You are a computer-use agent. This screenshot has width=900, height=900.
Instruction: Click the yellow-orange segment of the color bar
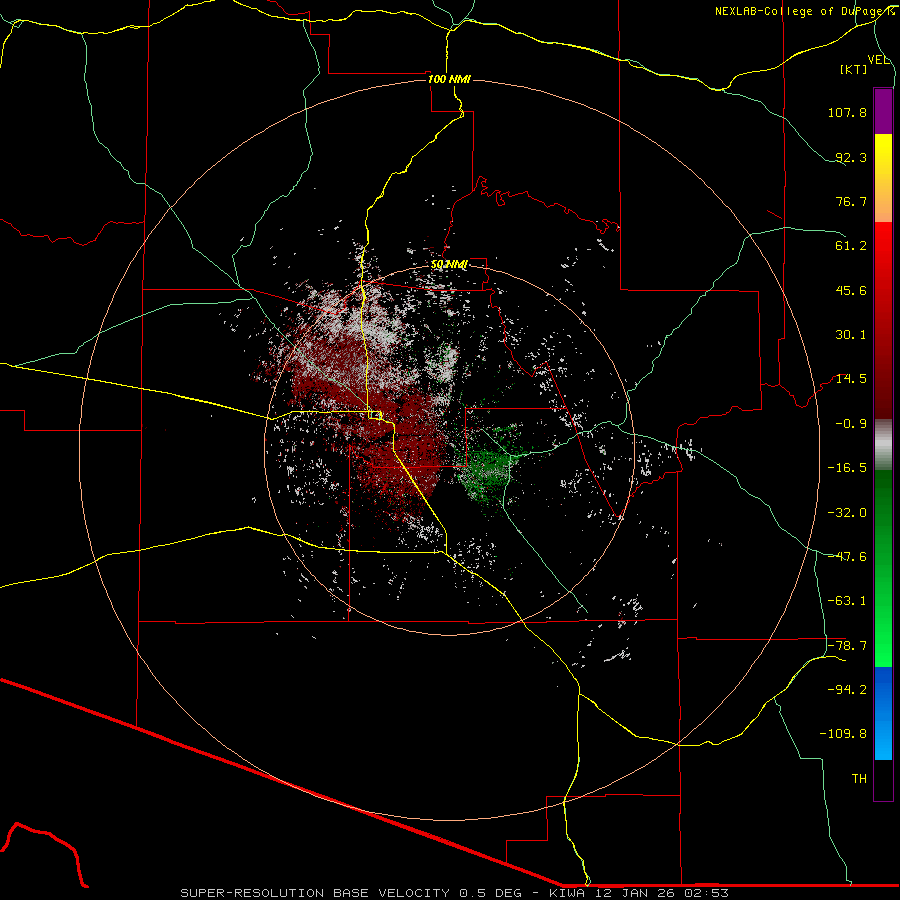[x=883, y=178]
